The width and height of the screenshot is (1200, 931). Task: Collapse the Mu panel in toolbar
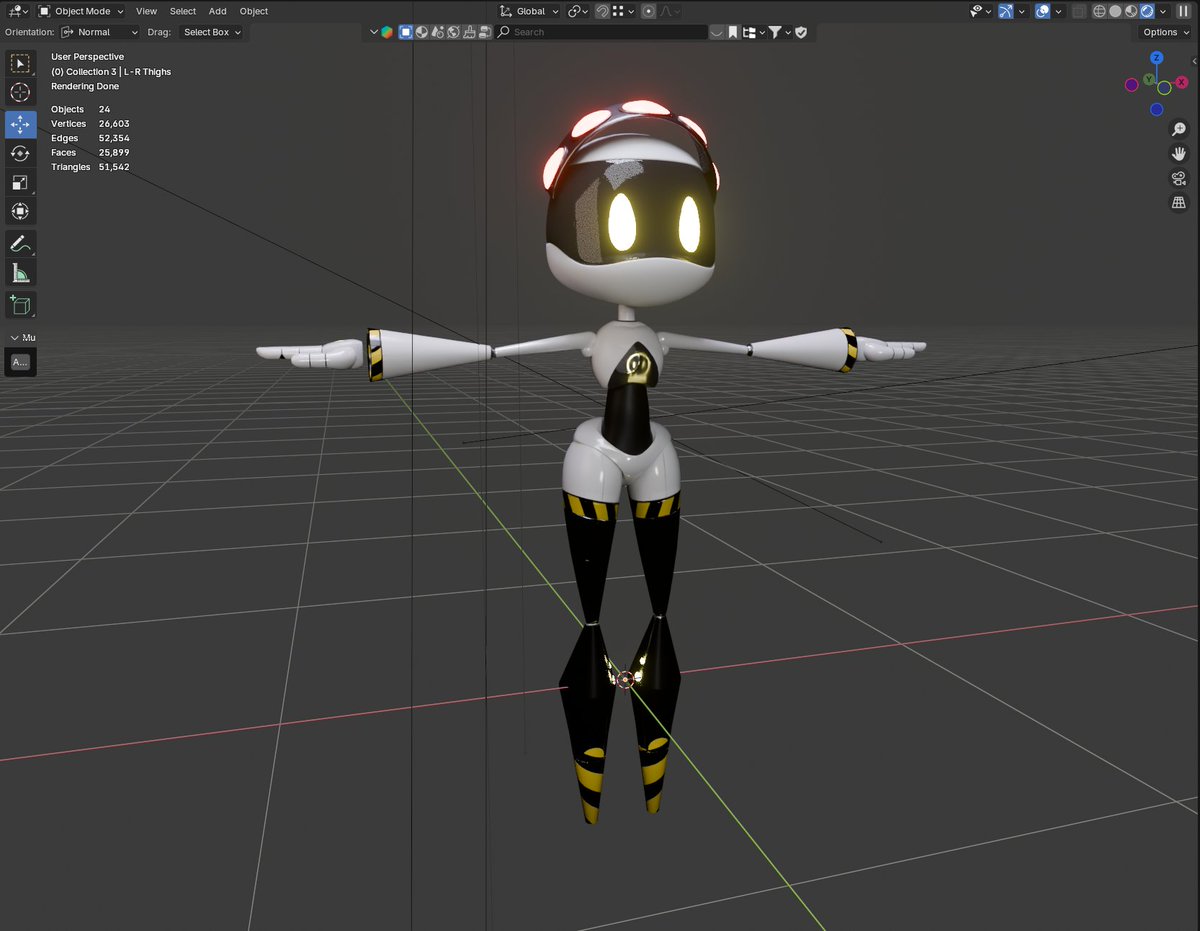tap(15, 337)
